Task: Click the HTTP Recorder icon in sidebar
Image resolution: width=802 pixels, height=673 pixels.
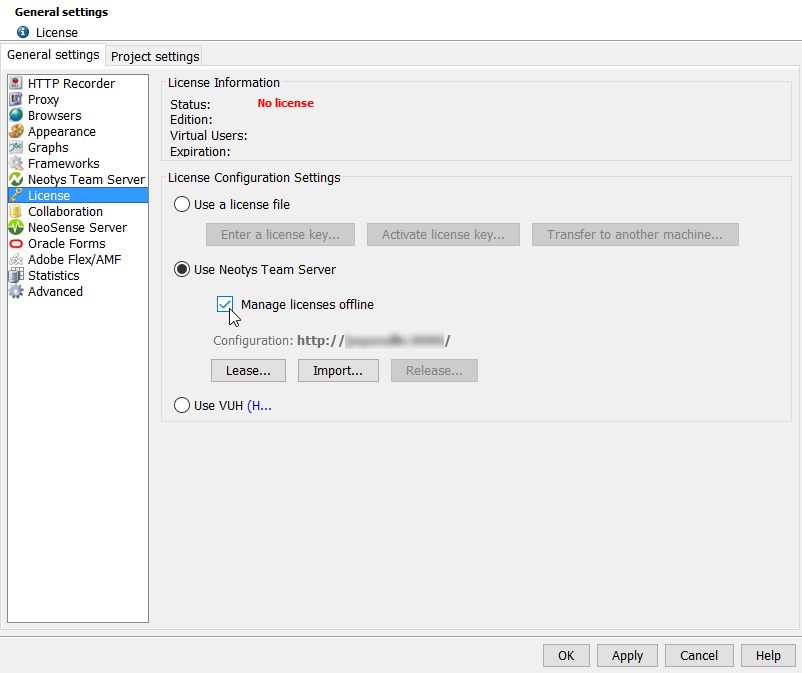Action: tap(16, 84)
